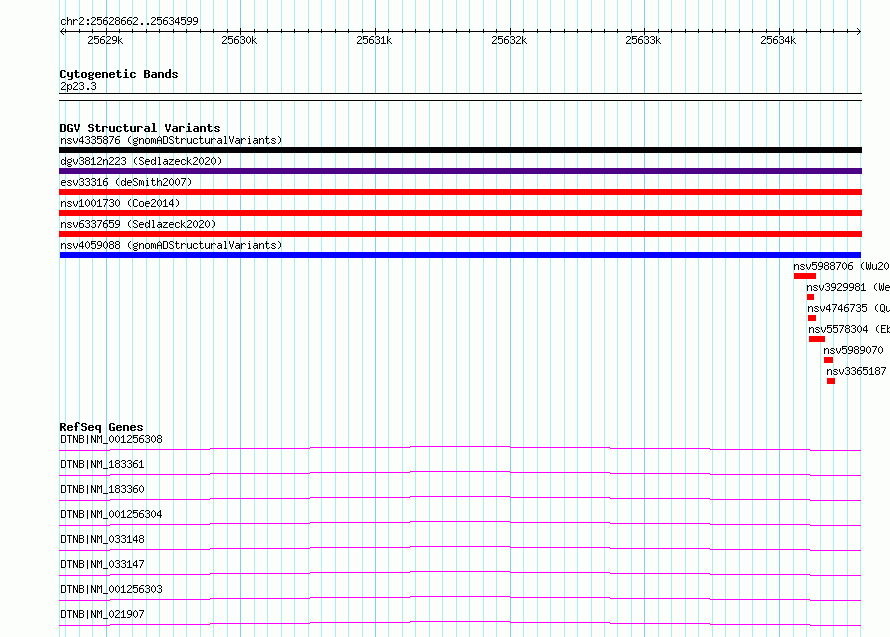Screen dimensions: 890x637
Task: Click the red bar for nsv1001730
Action: [460, 213]
